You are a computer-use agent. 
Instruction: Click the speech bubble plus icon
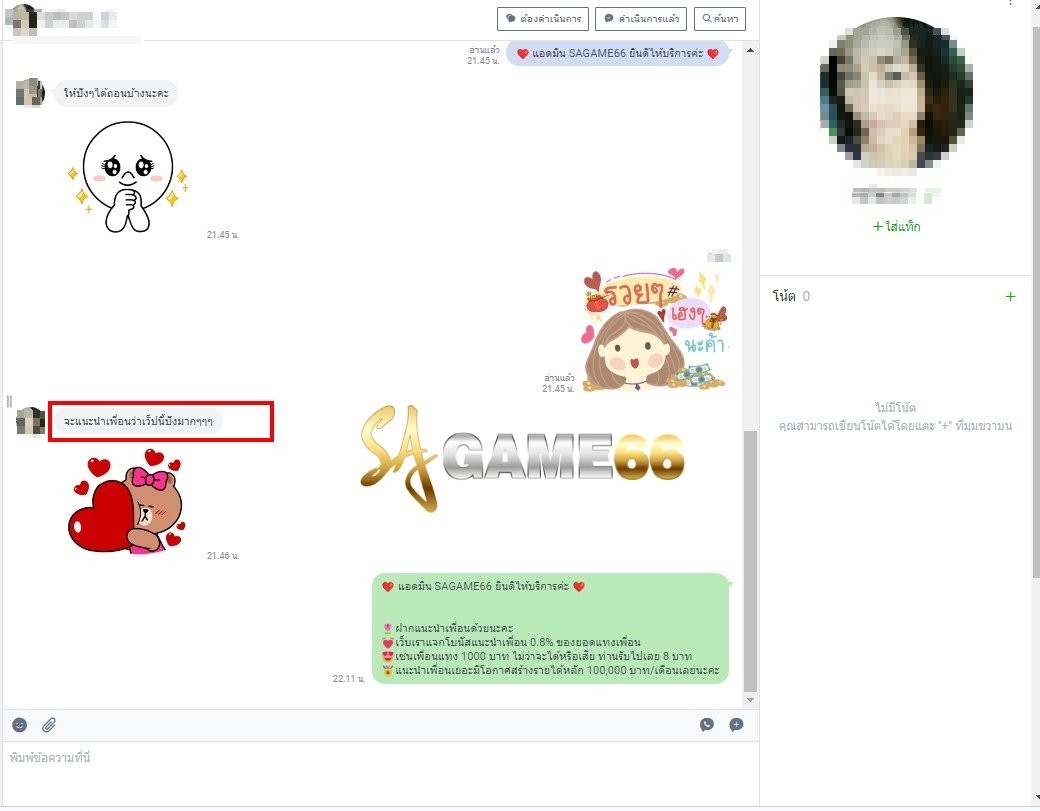pos(737,725)
